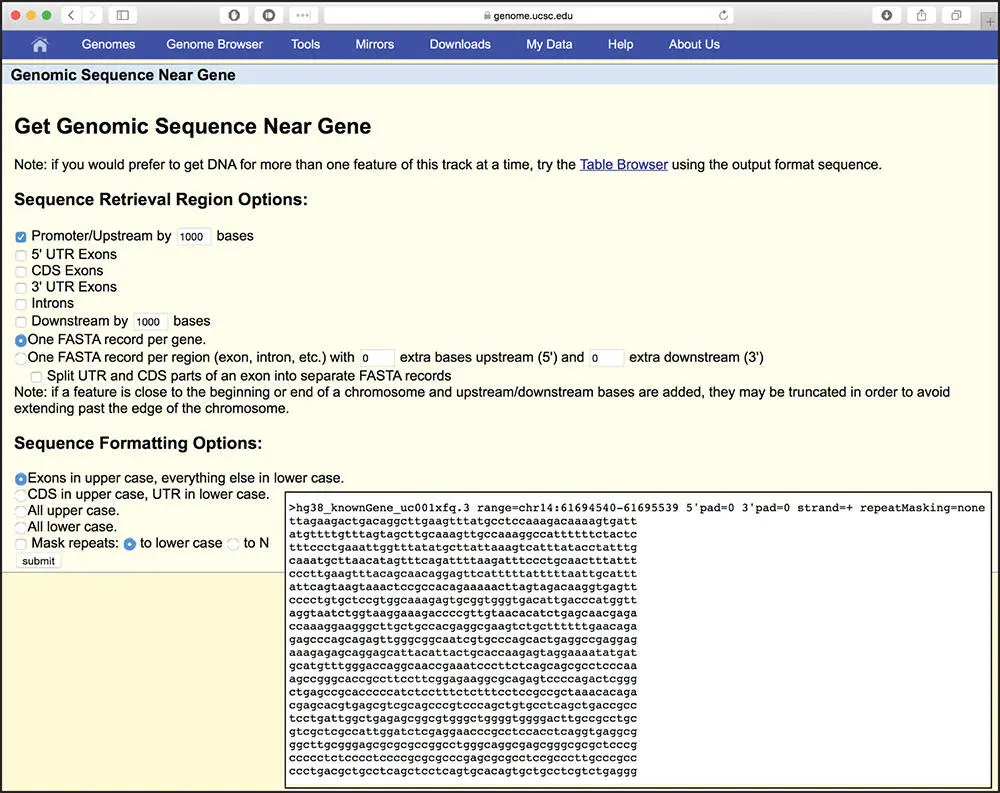Screen dimensions: 1000x793
Task: Click the UCSC home icon
Action: coord(40,45)
